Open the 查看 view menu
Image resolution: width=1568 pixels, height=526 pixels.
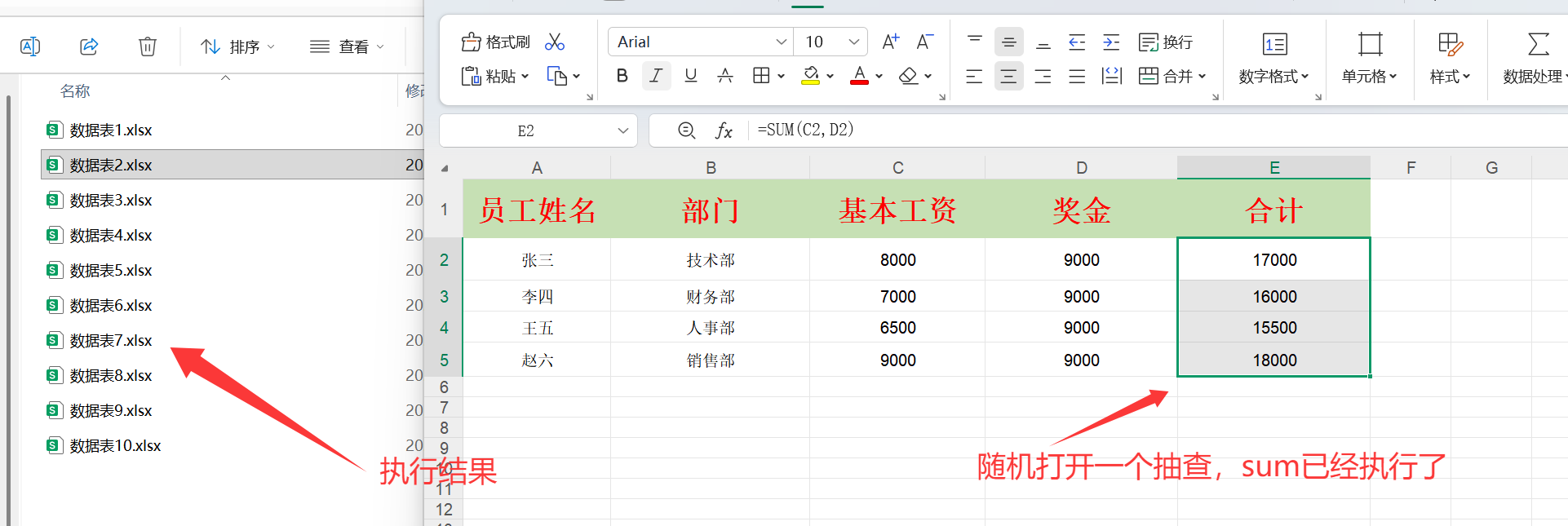tap(347, 46)
